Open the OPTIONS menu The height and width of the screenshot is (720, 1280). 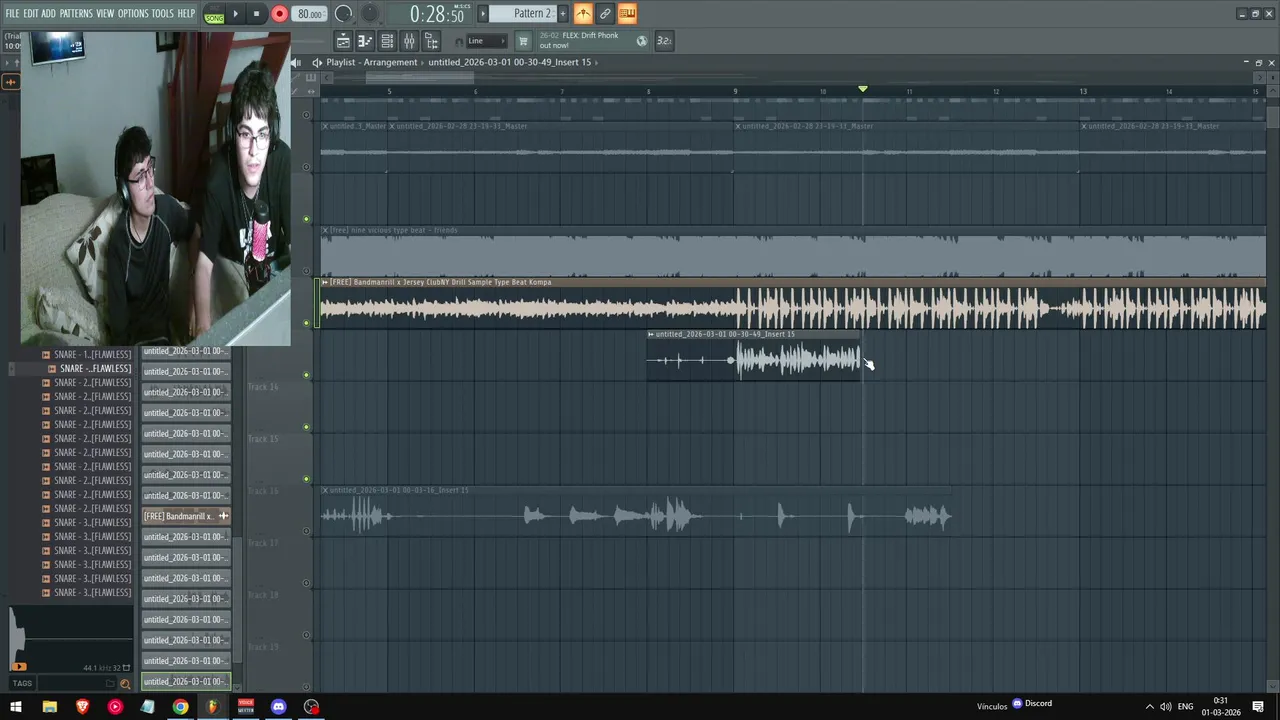pyautogui.click(x=133, y=13)
